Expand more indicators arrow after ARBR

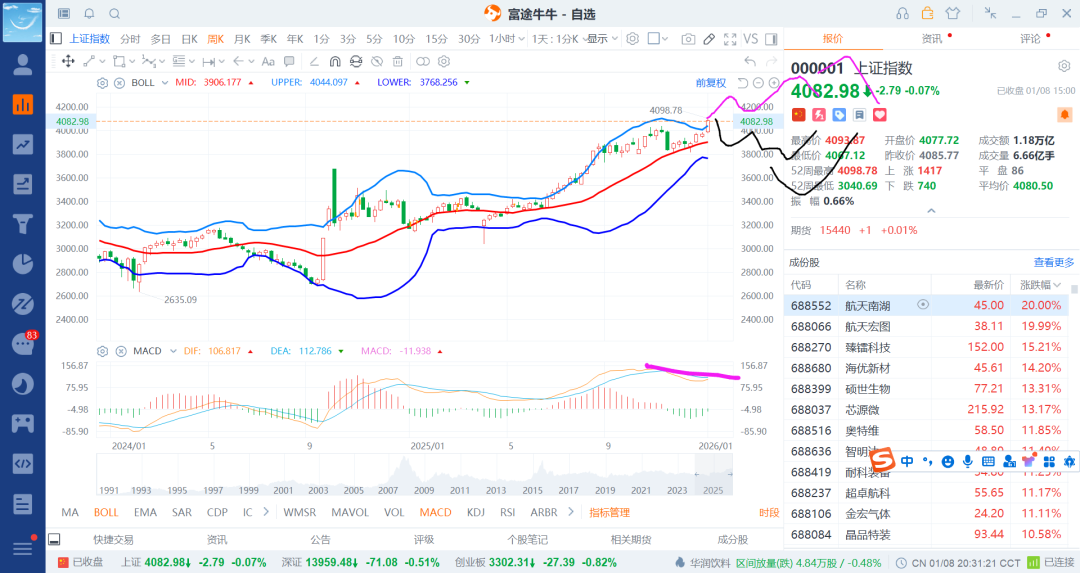point(571,512)
